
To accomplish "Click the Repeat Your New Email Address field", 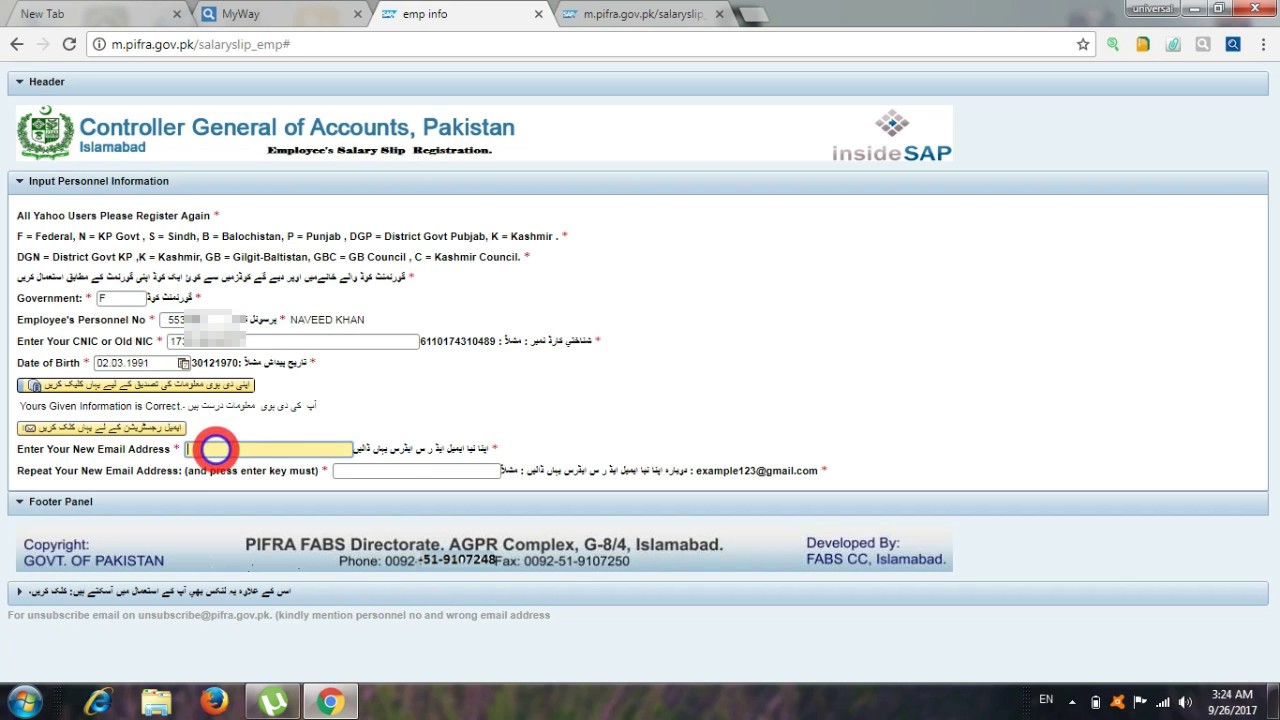I will [x=416, y=471].
